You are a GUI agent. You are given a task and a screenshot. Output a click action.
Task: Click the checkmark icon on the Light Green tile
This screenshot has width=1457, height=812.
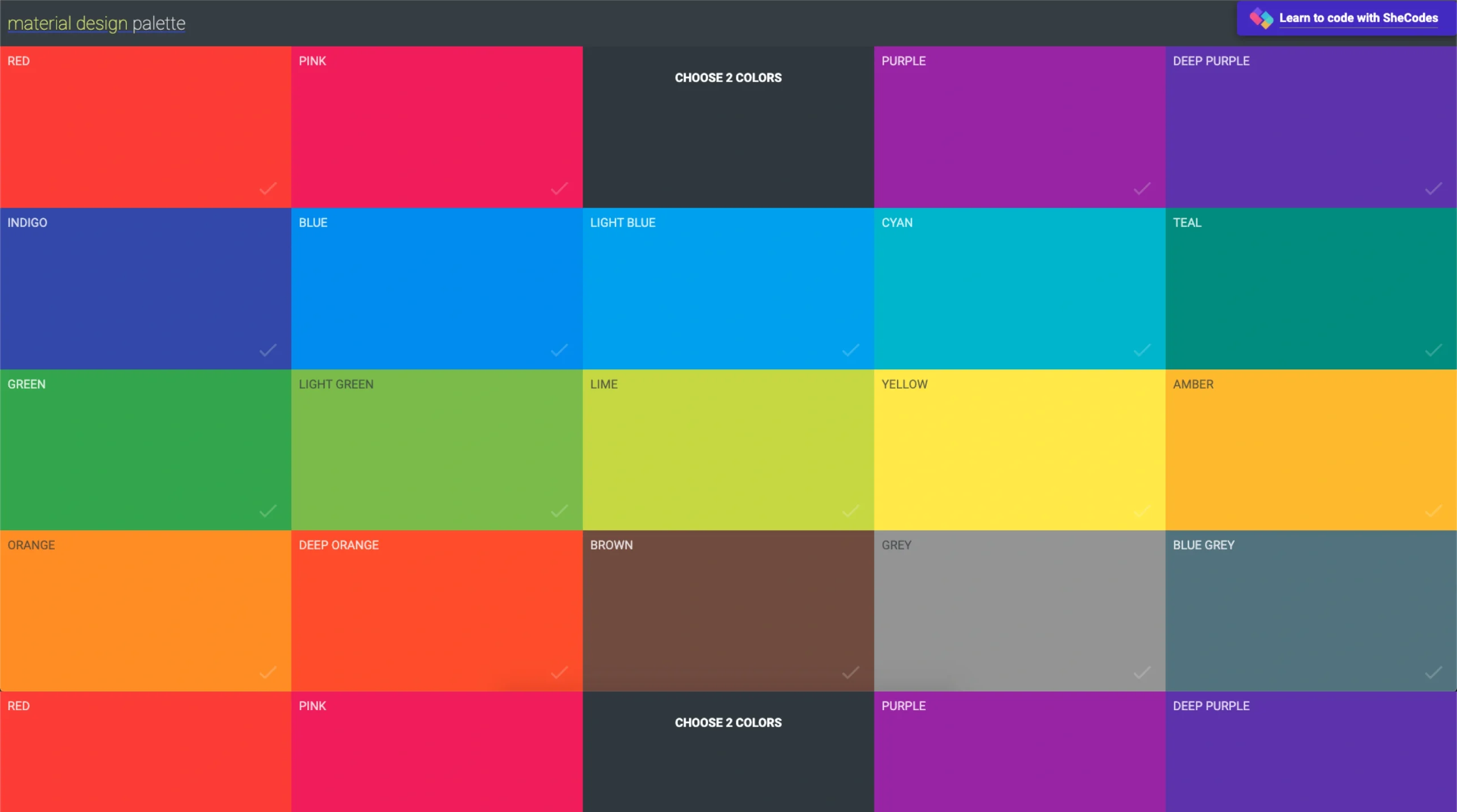click(559, 511)
